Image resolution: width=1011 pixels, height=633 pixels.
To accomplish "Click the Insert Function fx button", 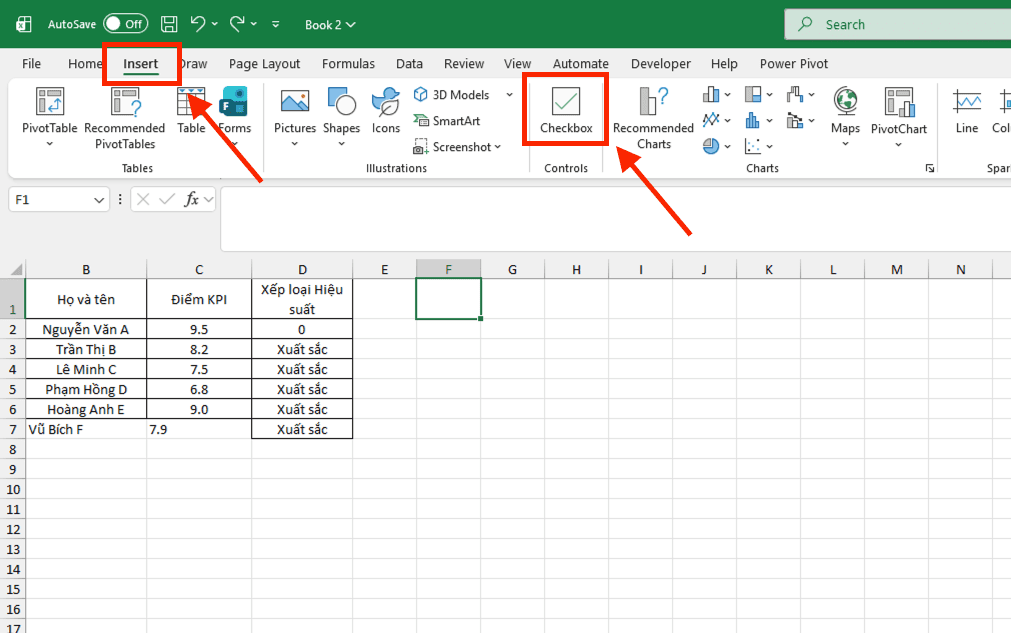I will pos(191,199).
